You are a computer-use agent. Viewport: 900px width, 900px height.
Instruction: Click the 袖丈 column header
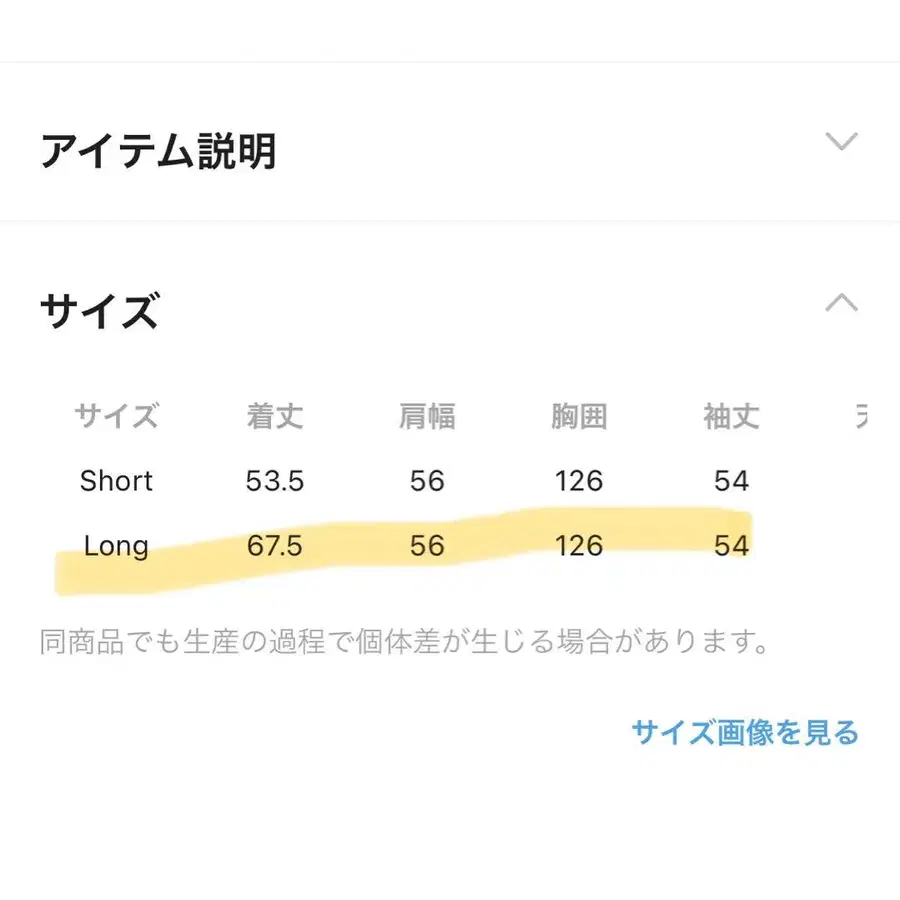pos(730,417)
